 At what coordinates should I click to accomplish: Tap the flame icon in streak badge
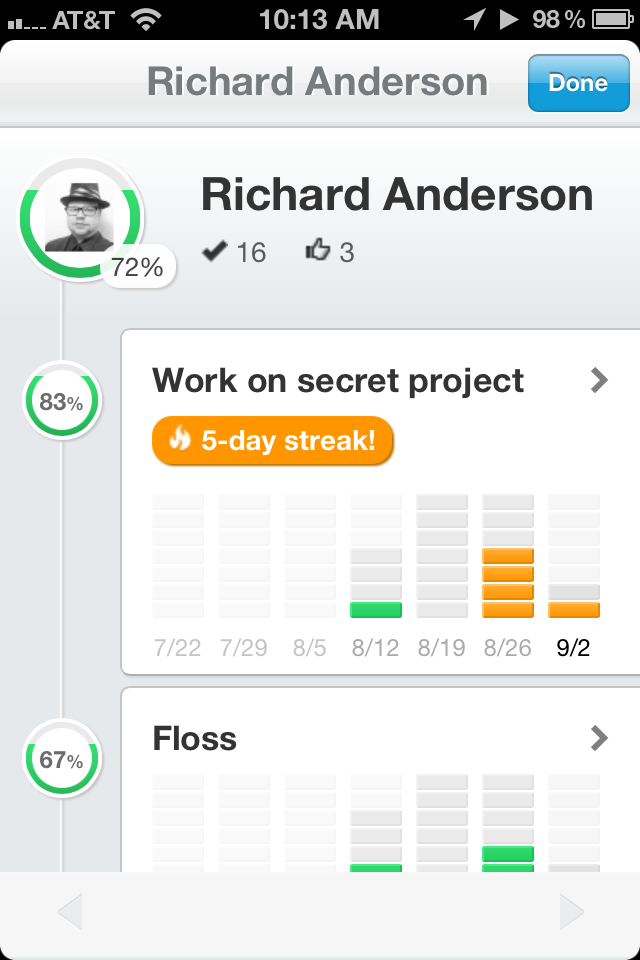point(180,438)
